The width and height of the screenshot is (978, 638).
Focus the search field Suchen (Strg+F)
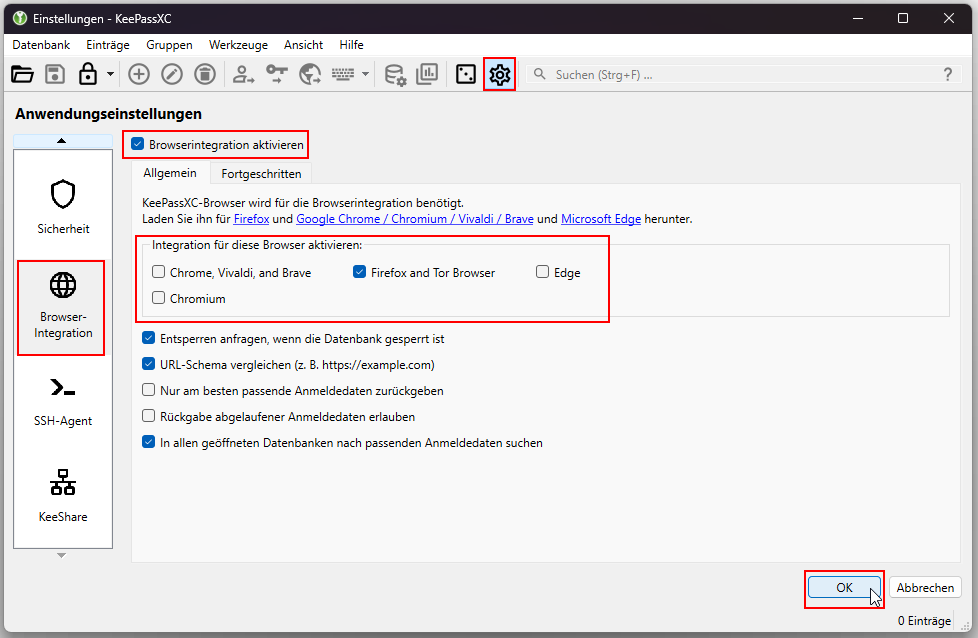coord(742,75)
